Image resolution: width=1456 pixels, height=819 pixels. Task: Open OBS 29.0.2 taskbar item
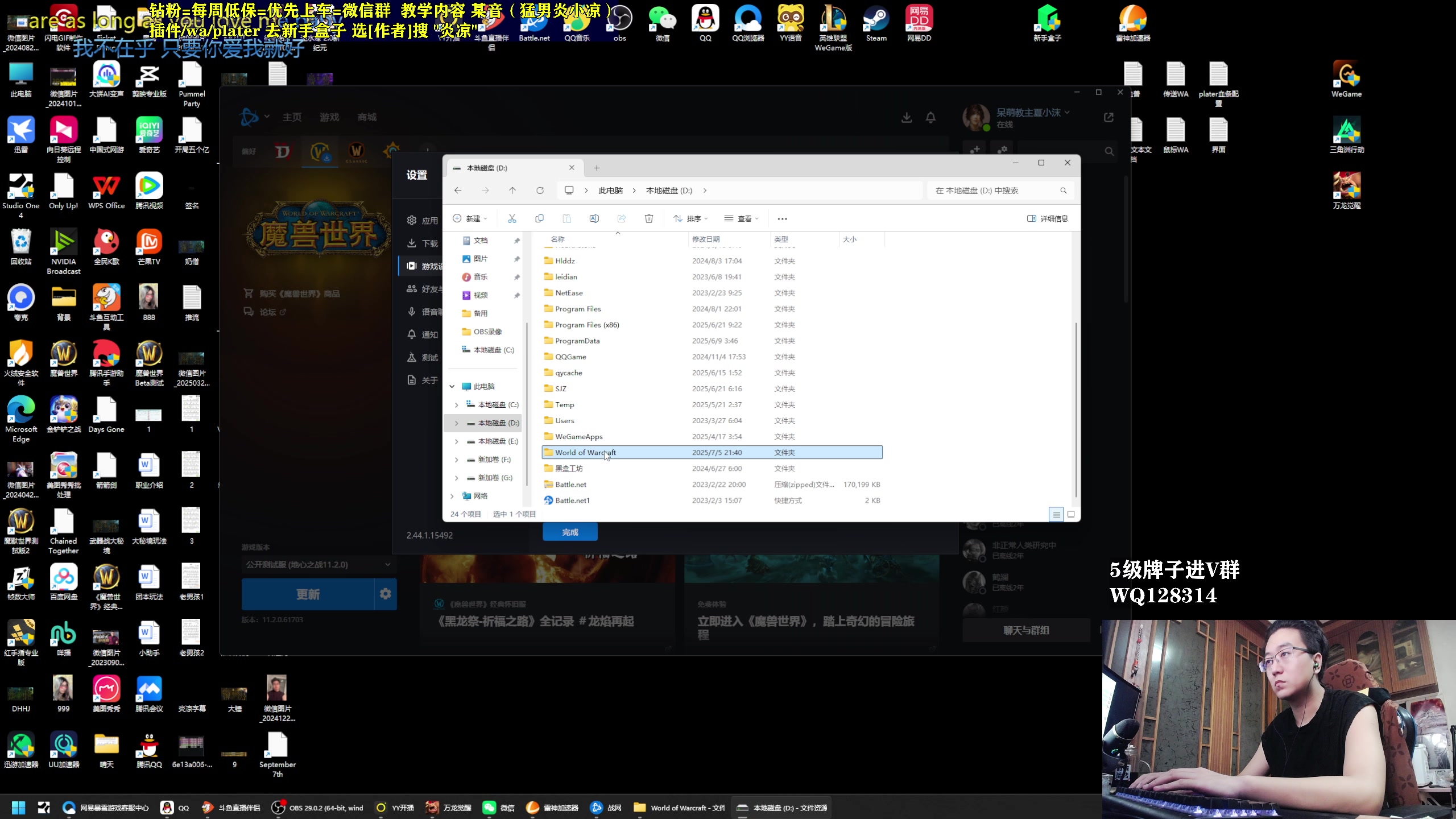coord(317,808)
